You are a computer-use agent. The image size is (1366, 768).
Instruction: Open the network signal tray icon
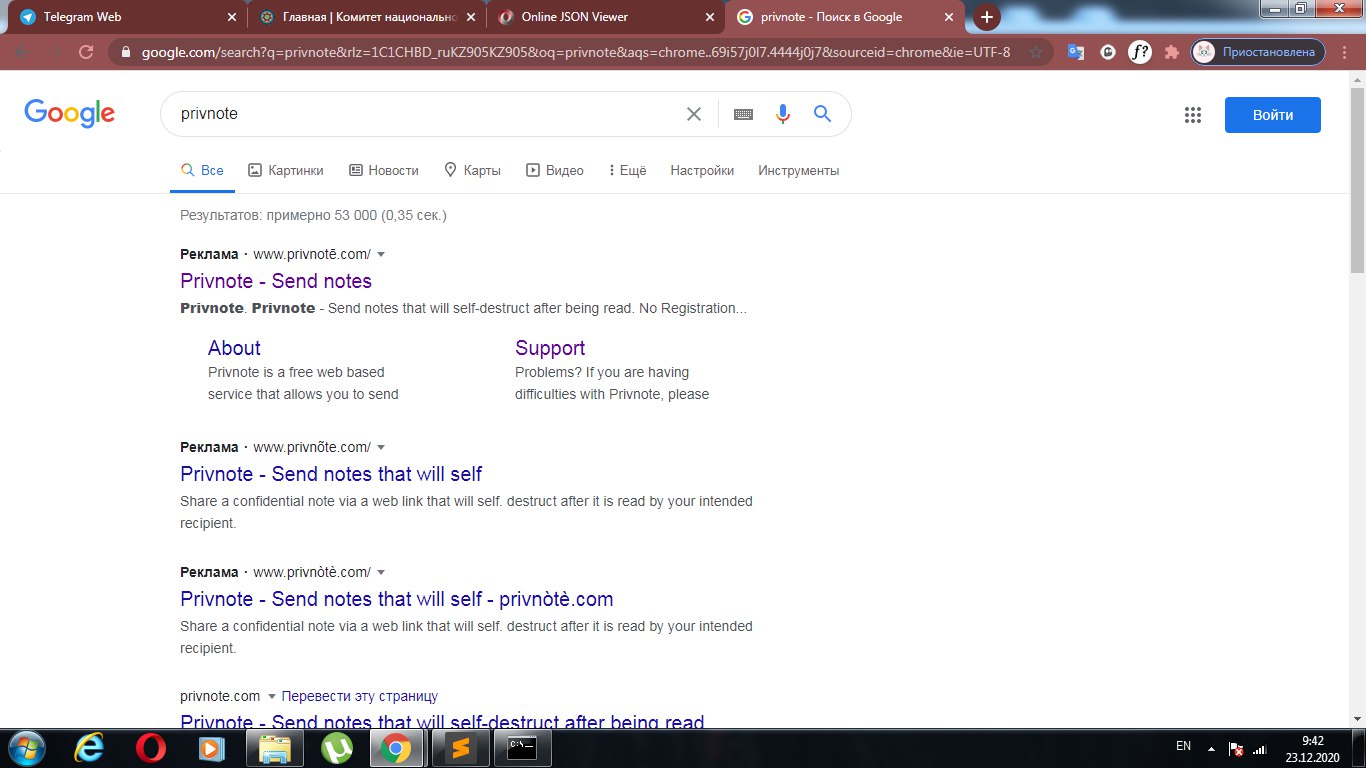1260,748
